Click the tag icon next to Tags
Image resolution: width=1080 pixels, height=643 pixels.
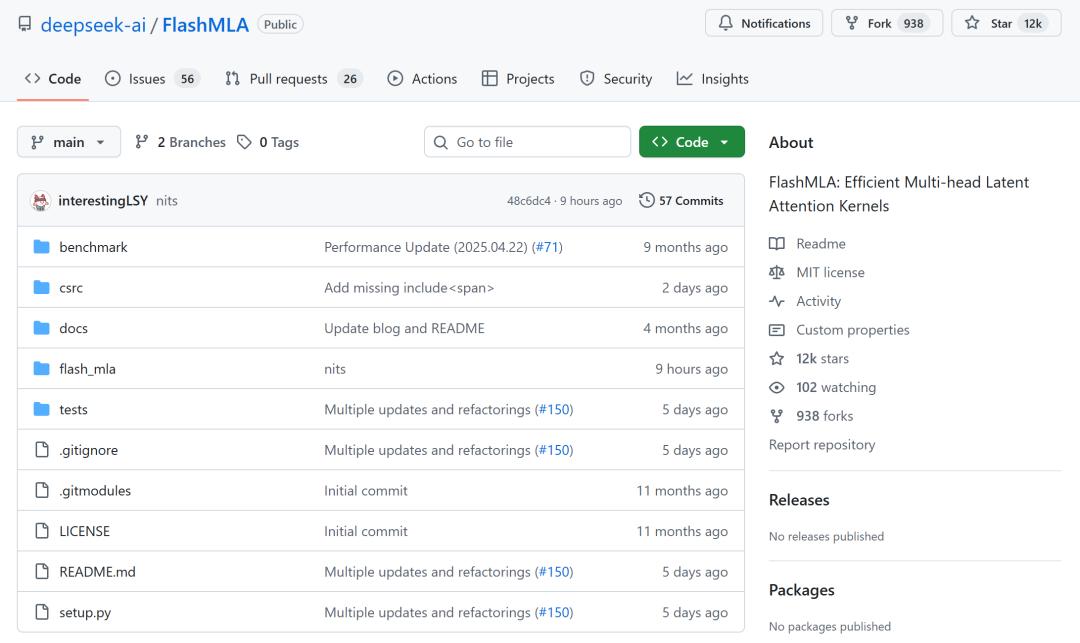[x=244, y=142]
